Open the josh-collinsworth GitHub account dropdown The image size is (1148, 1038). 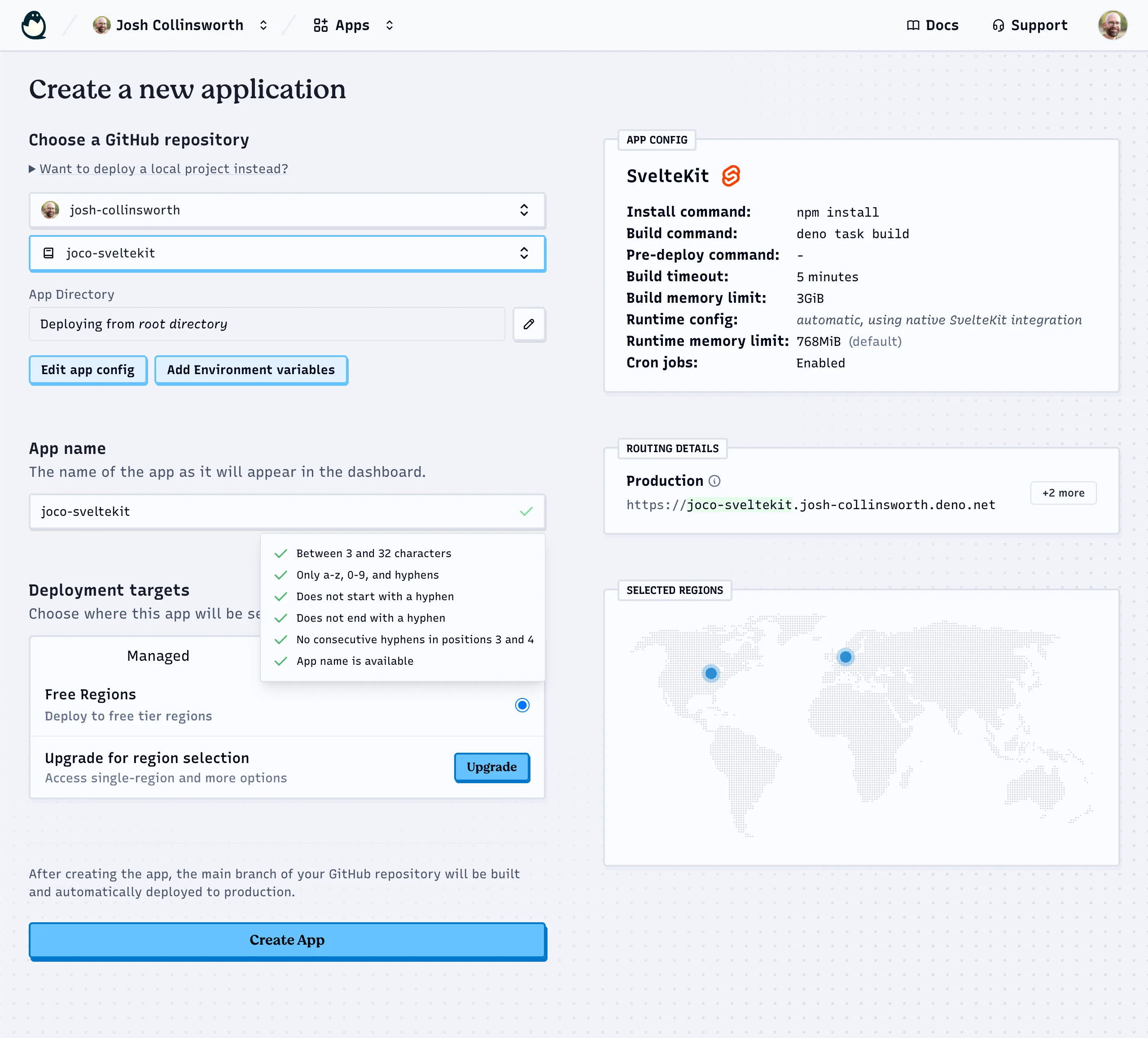(x=288, y=210)
